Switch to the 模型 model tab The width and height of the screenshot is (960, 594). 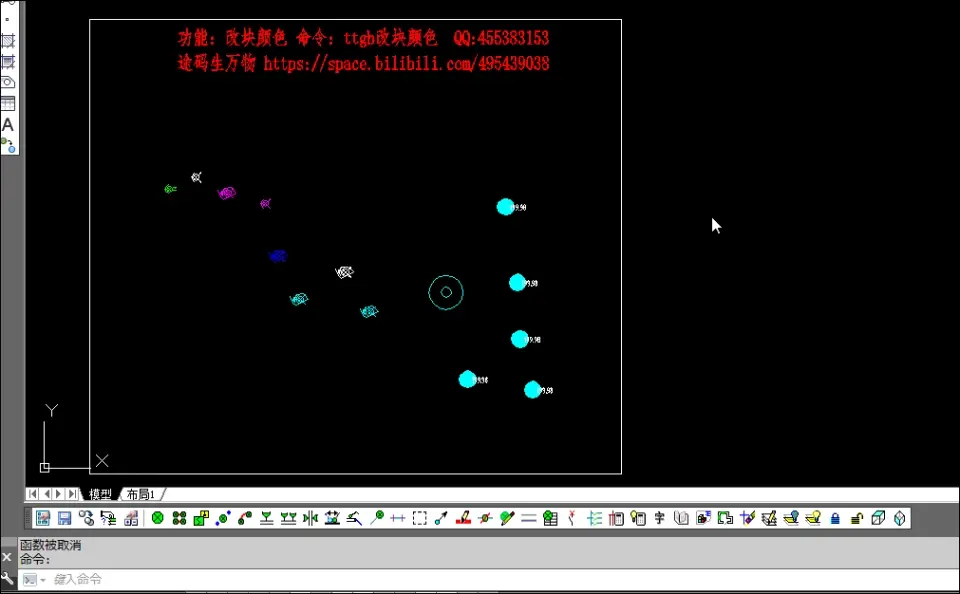pyautogui.click(x=100, y=494)
